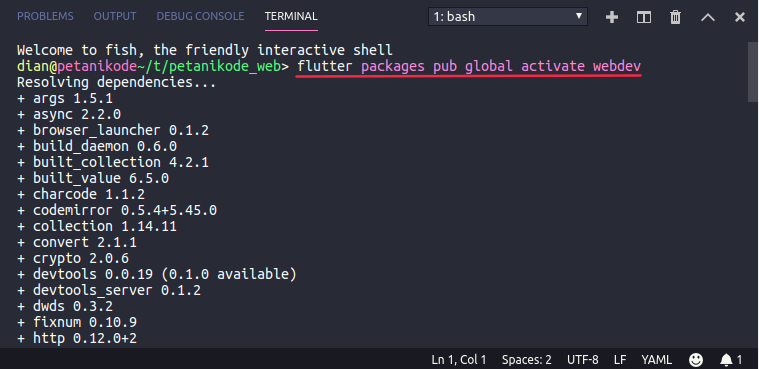Image resolution: width=759 pixels, height=369 pixels.
Task: Open the DEBUG CONSOLE tab
Action: [200, 16]
